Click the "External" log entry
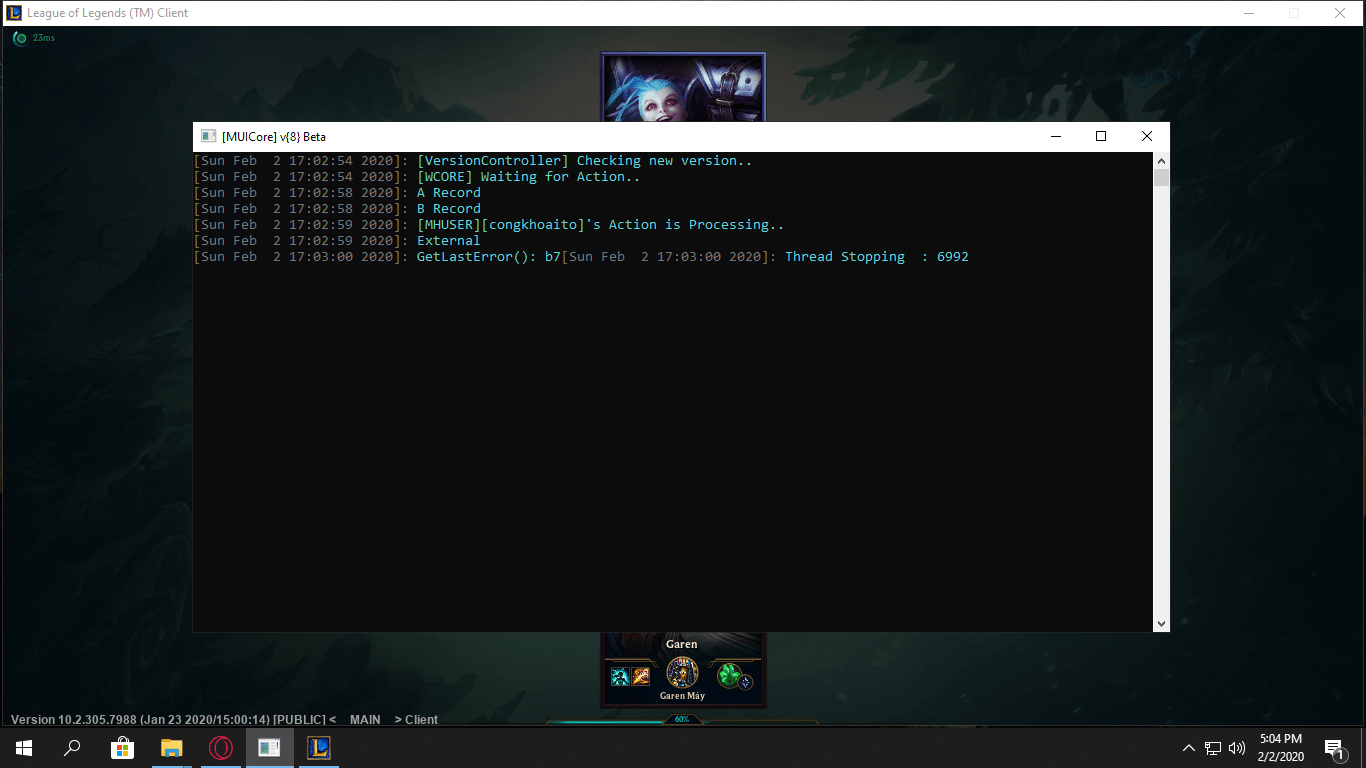Screen dimensions: 1366x768 tap(449, 241)
